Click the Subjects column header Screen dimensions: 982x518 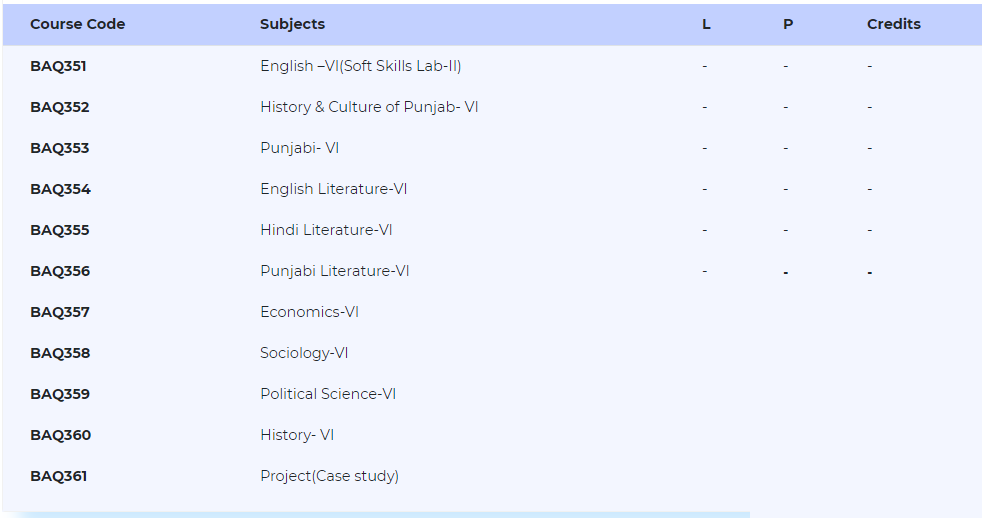(x=292, y=24)
